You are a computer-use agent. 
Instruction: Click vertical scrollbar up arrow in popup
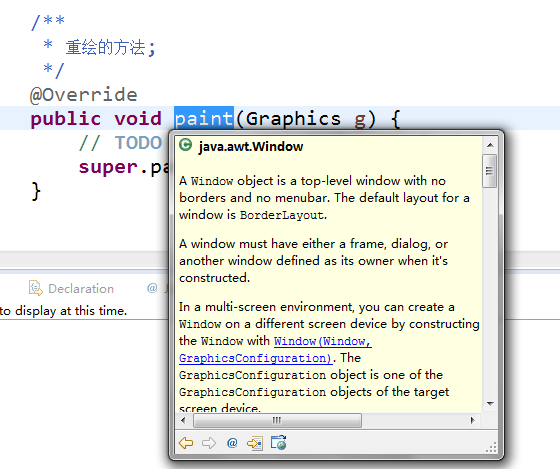pyautogui.click(x=490, y=145)
